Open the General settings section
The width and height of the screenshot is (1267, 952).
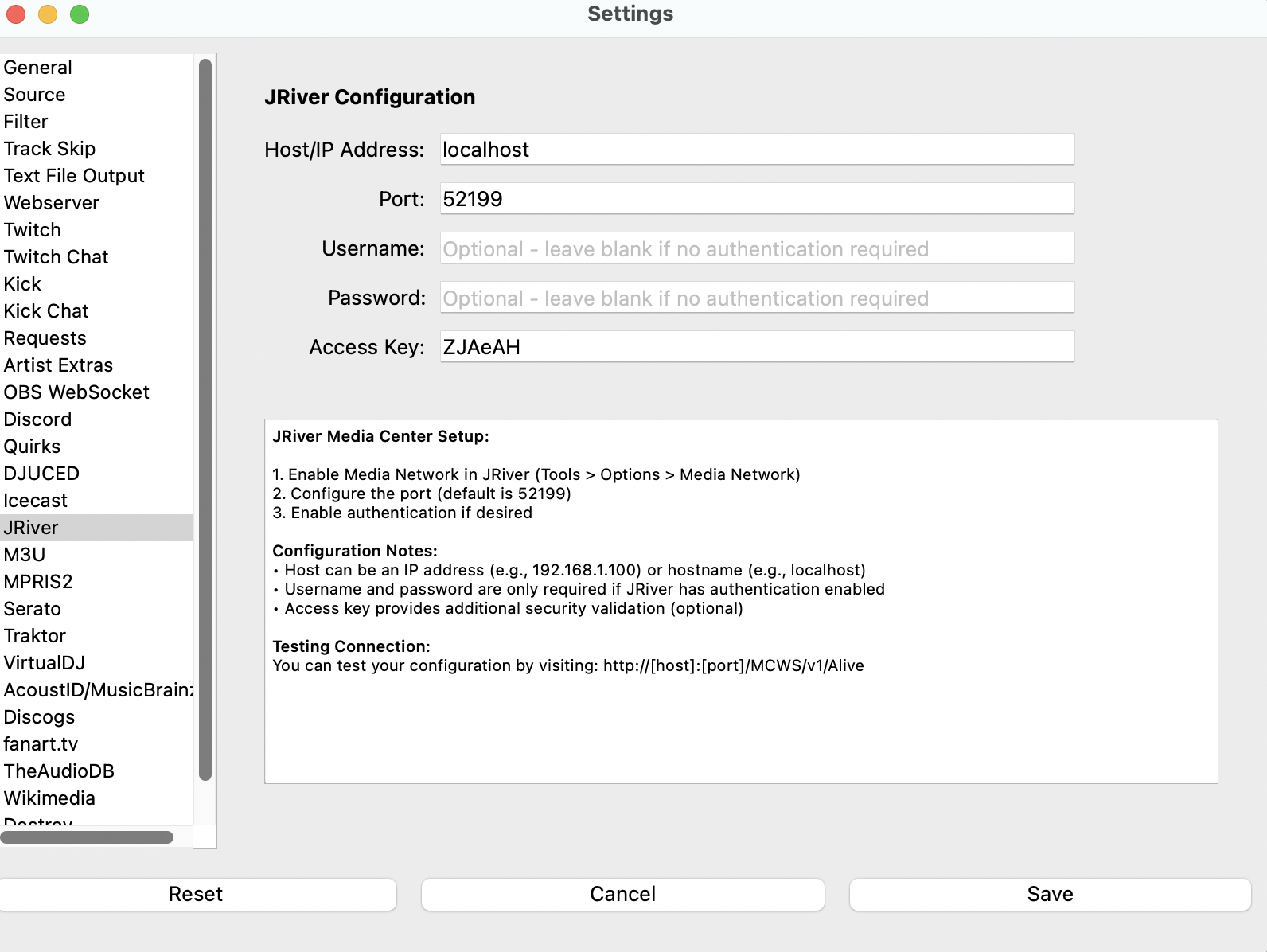(x=38, y=68)
